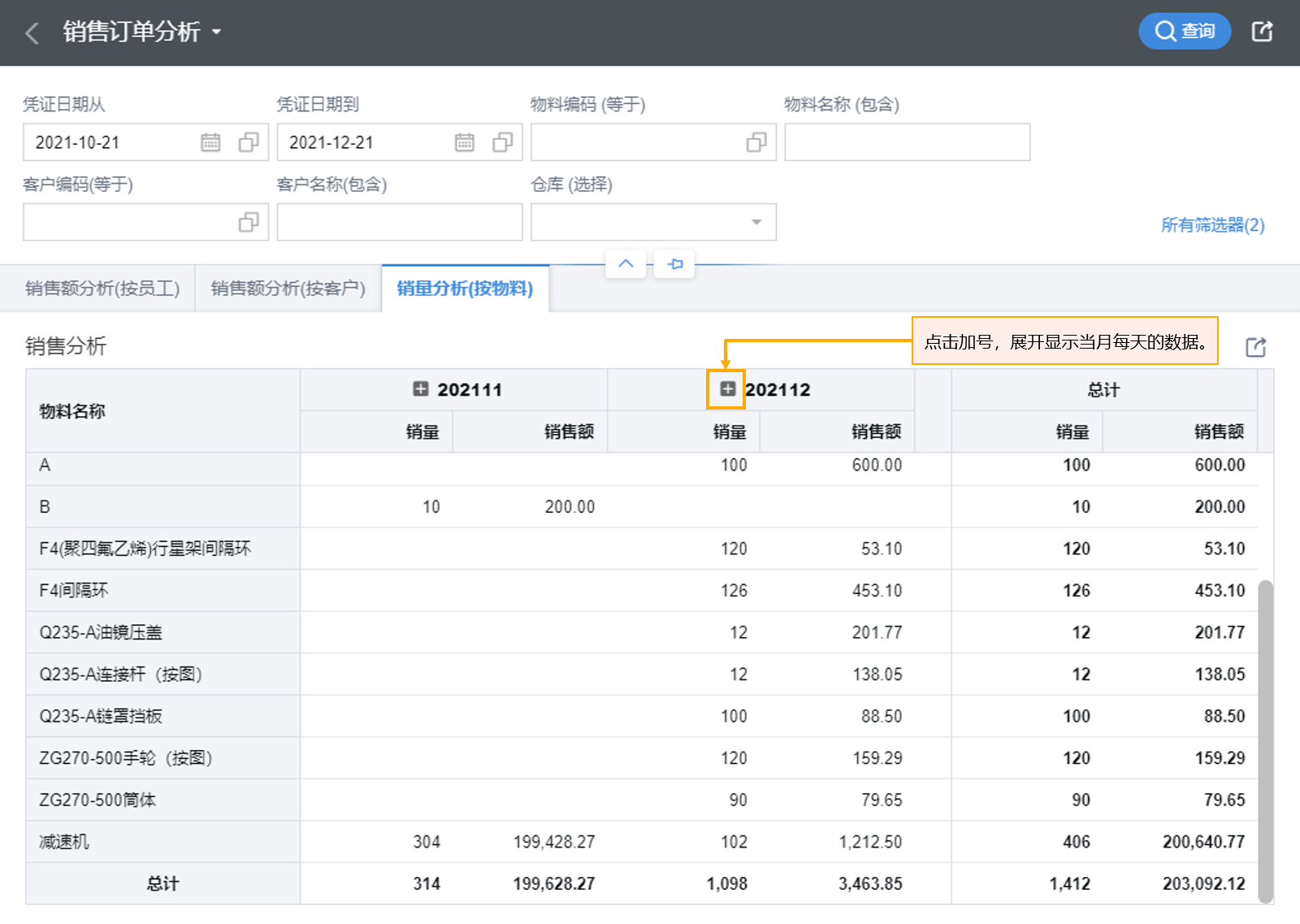The width and height of the screenshot is (1300, 924).
Task: Select row F4间隔环
Action: [x=642, y=591]
